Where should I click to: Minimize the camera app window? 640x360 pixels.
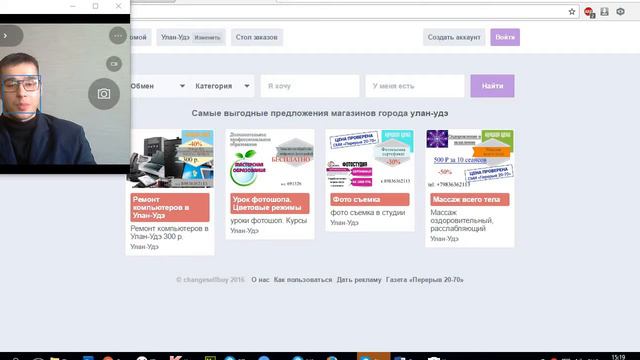click(x=73, y=6)
